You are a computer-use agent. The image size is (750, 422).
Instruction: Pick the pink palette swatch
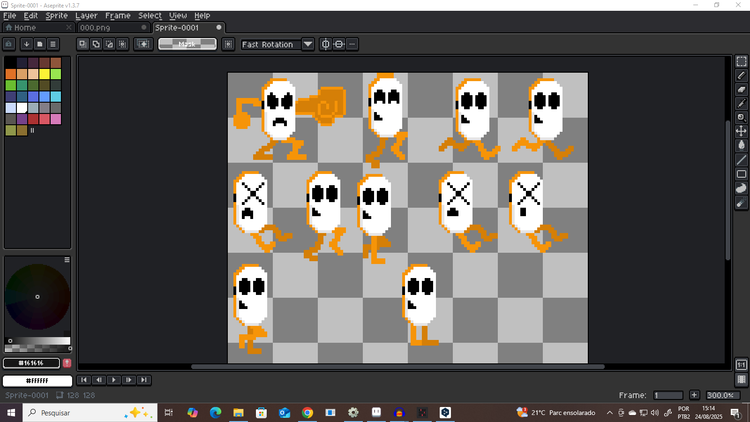click(56, 119)
